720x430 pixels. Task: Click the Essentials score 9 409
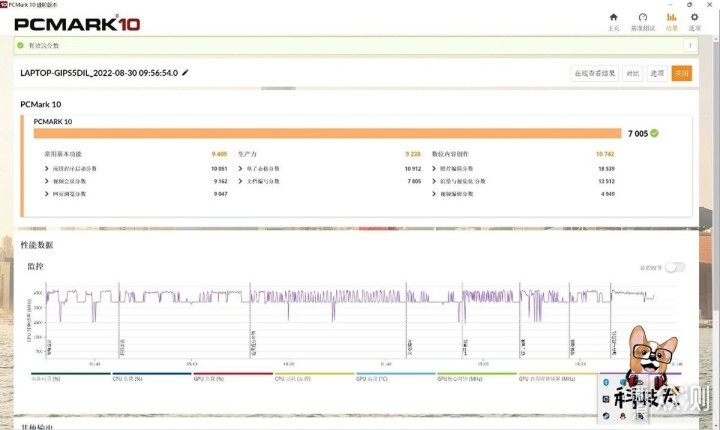219,154
